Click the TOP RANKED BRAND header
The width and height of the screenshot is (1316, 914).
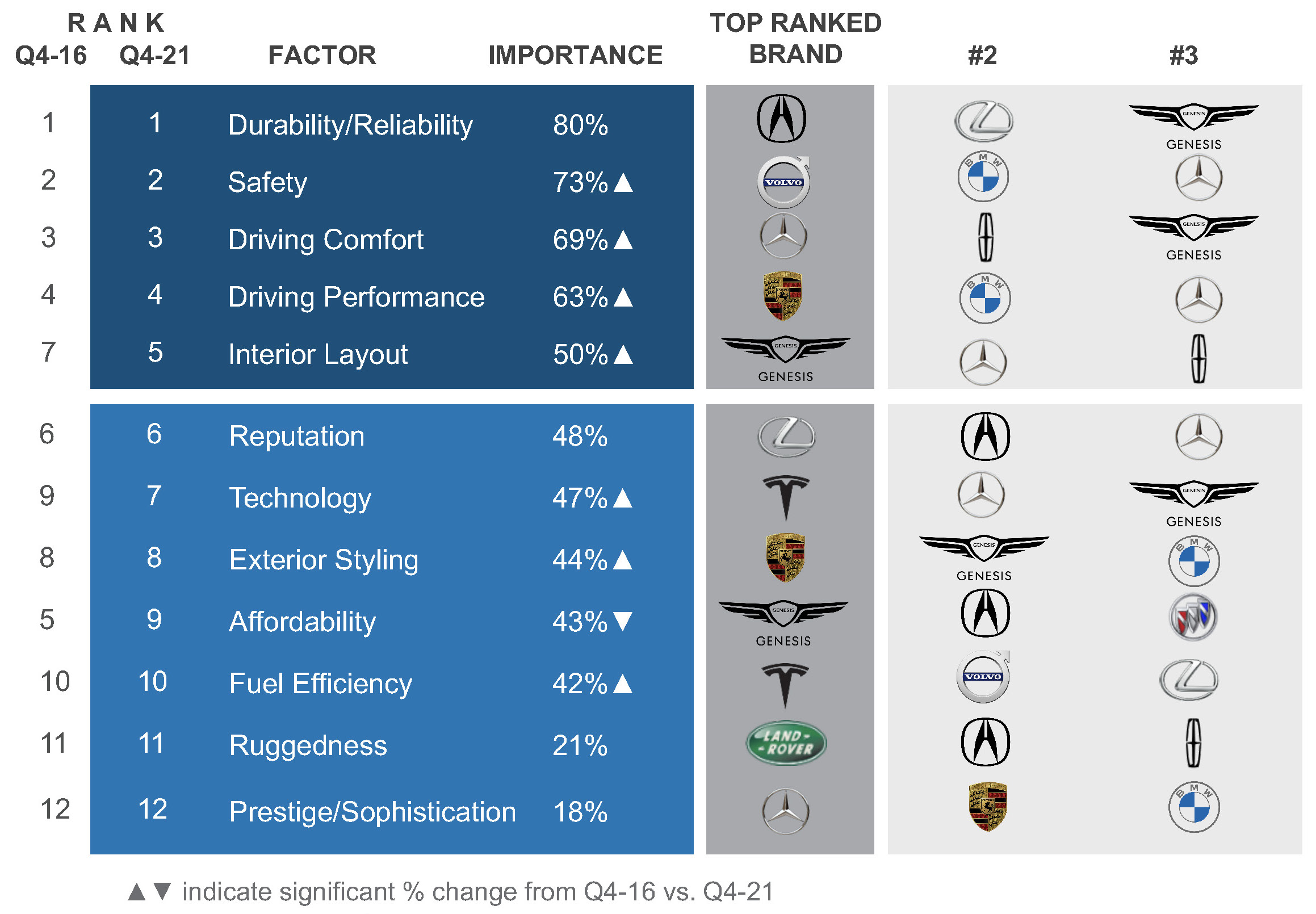coord(795,39)
